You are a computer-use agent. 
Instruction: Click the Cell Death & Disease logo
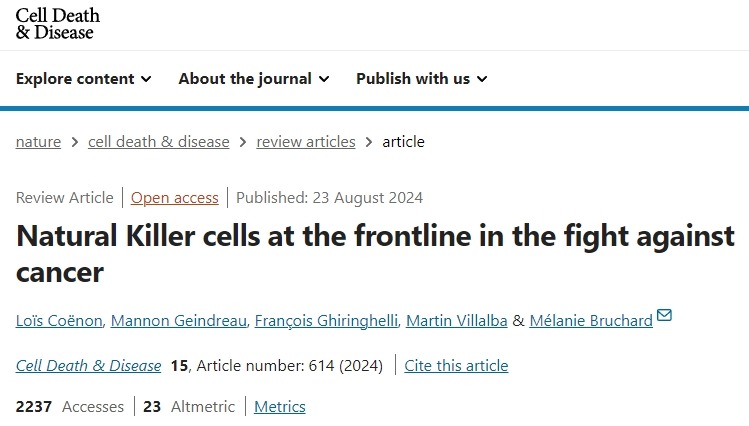pos(58,24)
